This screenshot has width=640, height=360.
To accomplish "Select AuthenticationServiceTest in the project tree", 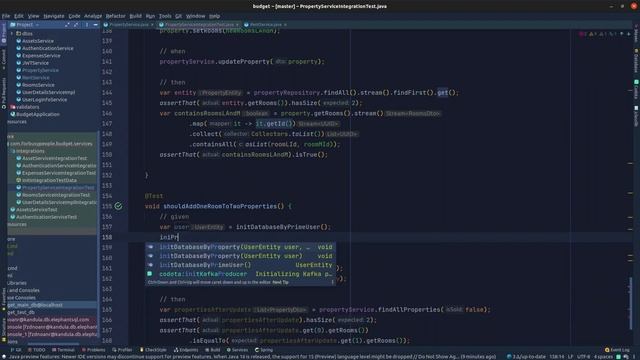I will tap(46, 217).
